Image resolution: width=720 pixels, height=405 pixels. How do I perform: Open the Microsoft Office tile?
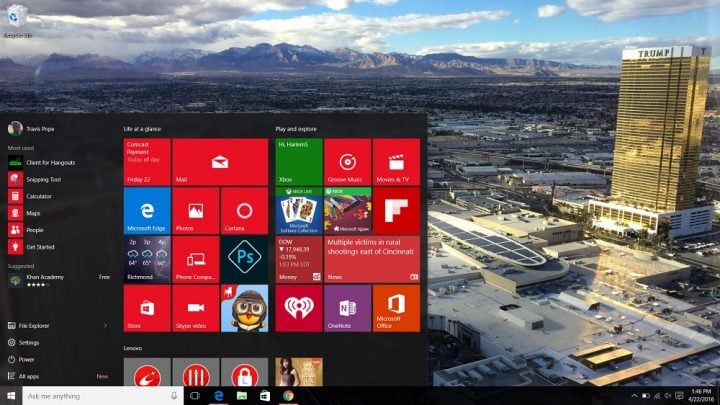396,308
